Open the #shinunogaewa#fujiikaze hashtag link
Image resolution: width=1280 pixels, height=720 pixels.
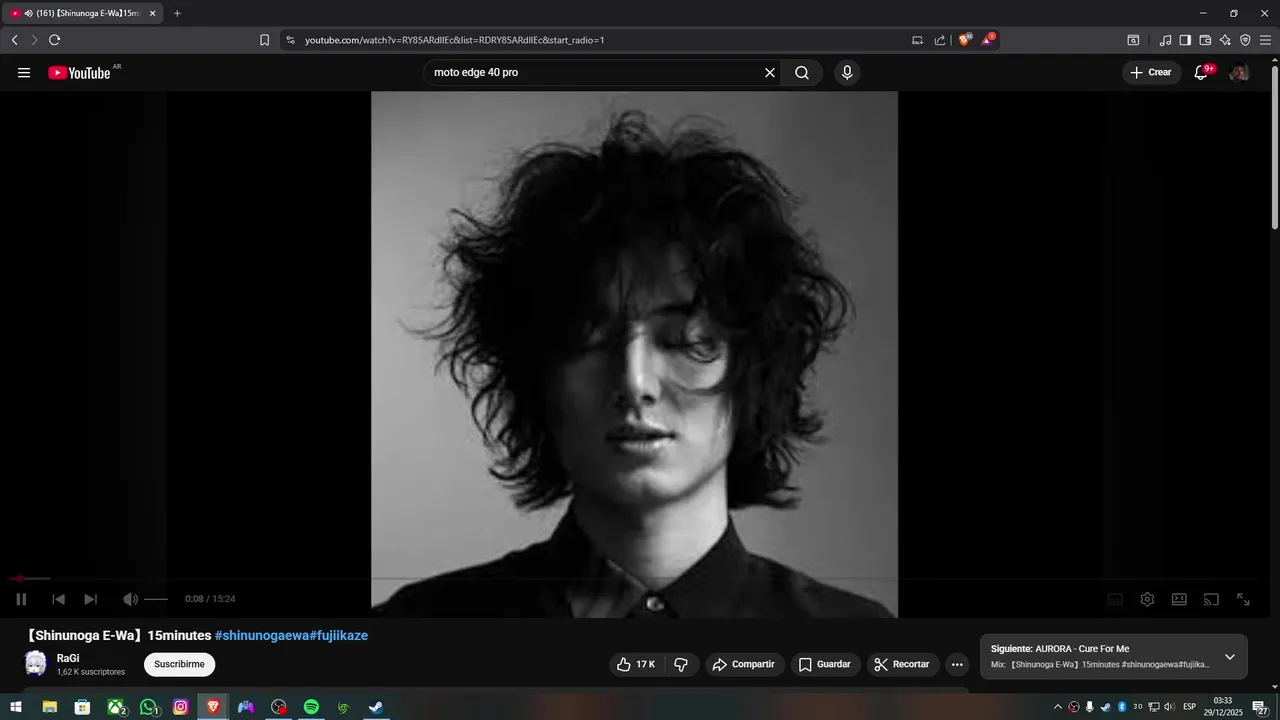(x=291, y=635)
